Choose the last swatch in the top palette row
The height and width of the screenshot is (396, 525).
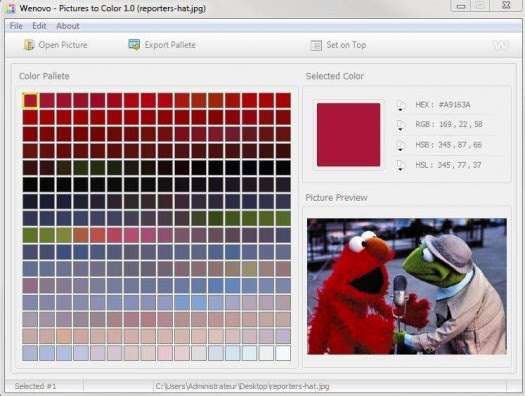283,101
